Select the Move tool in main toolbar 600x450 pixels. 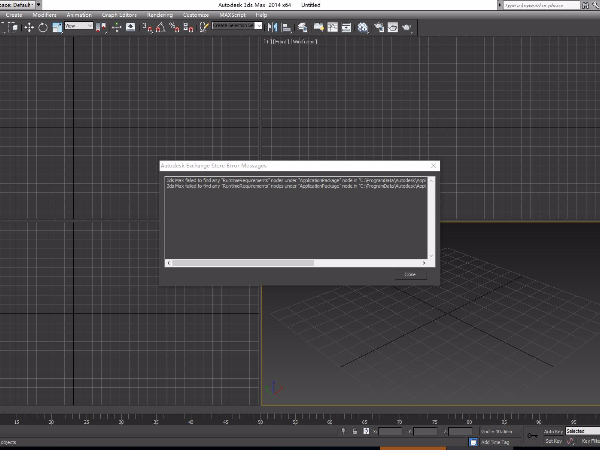point(29,27)
